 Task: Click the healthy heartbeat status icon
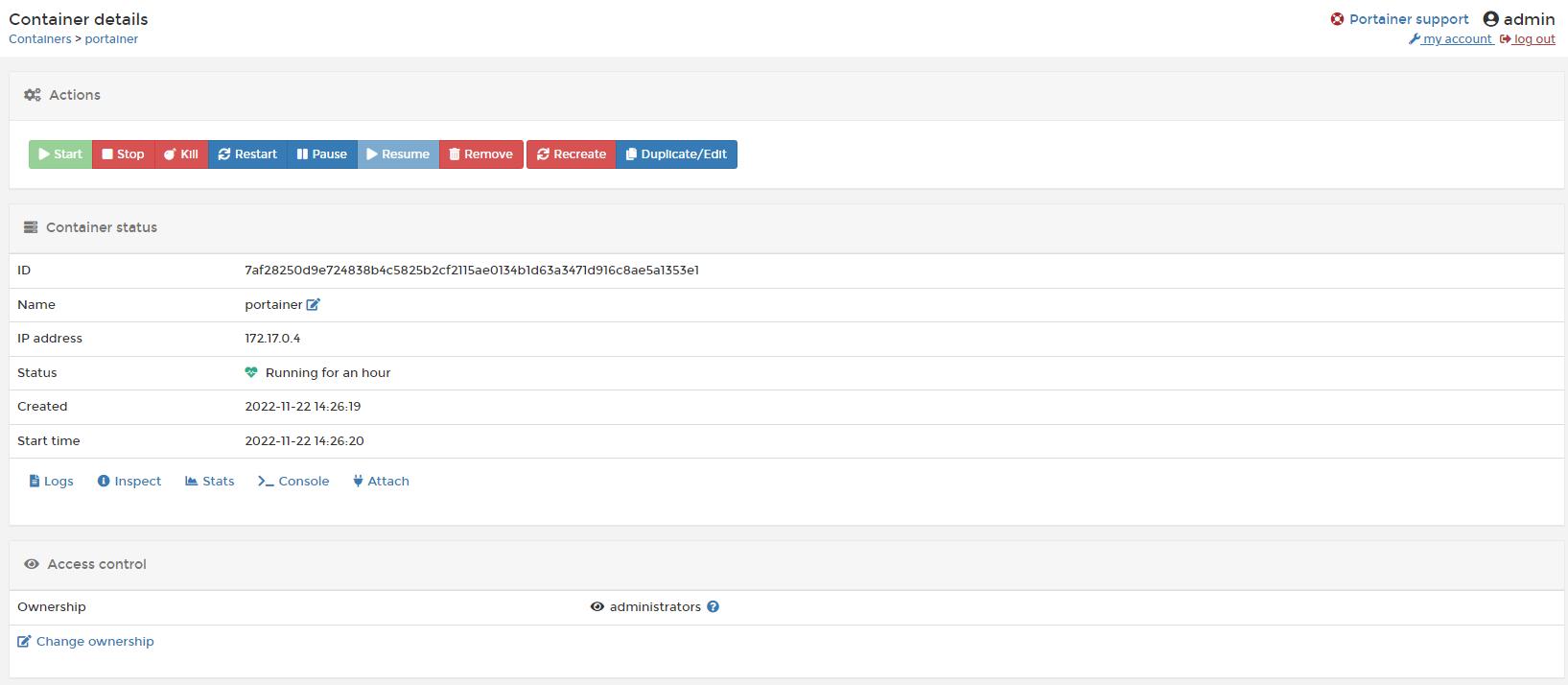[x=251, y=372]
